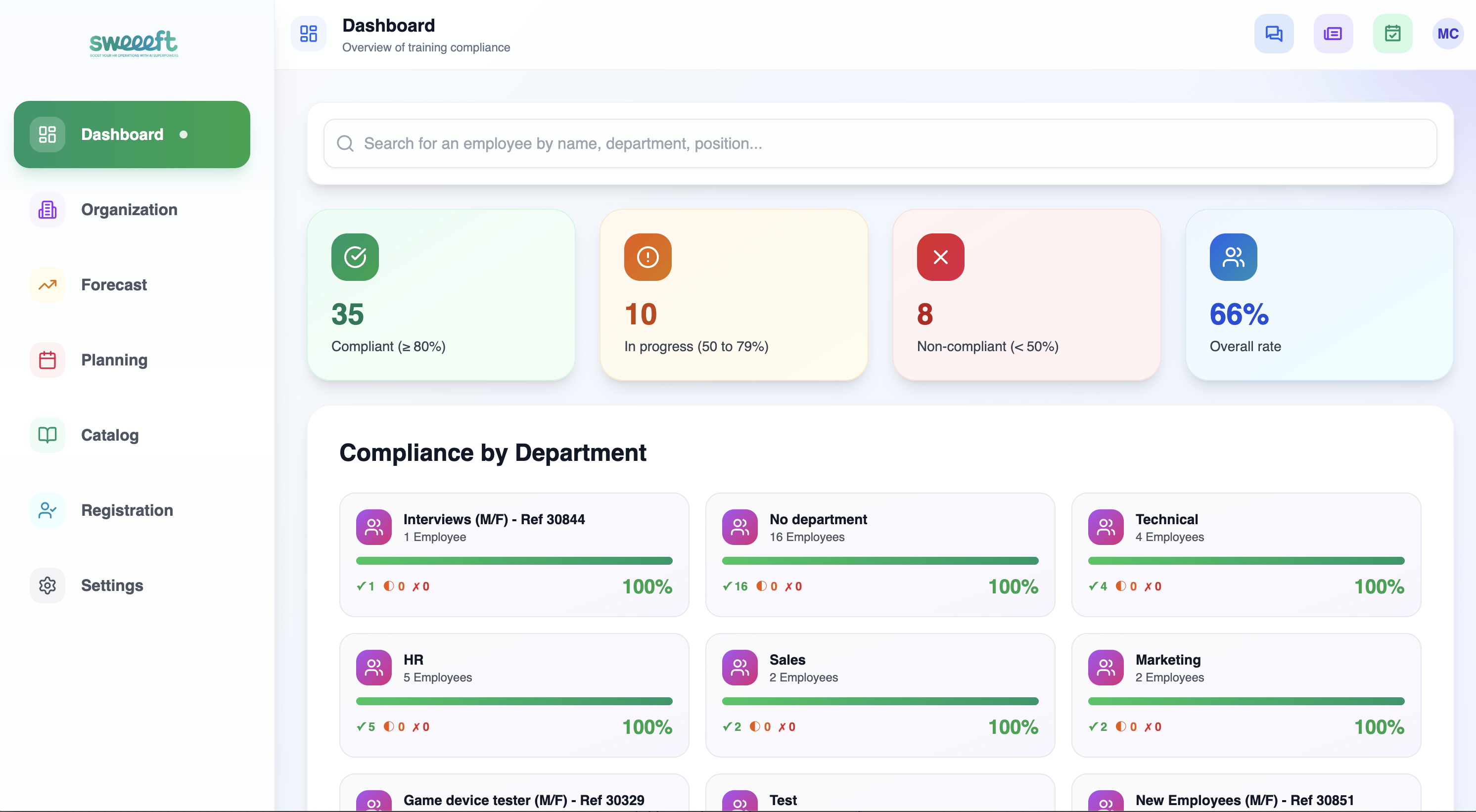Open the green calendar tasks icon
This screenshot has height=812, width=1476.
1393,33
